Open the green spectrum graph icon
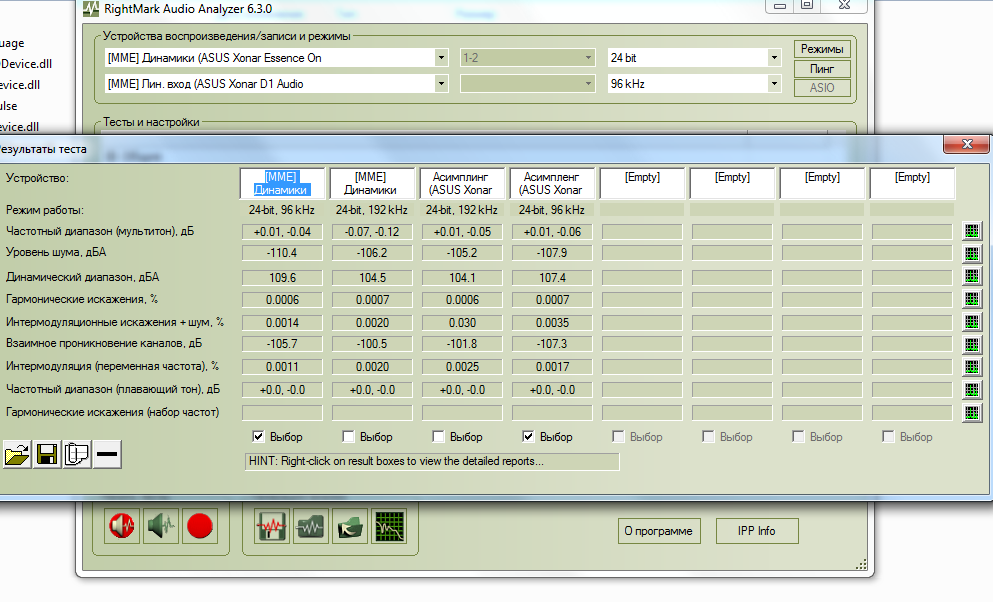 (389, 526)
